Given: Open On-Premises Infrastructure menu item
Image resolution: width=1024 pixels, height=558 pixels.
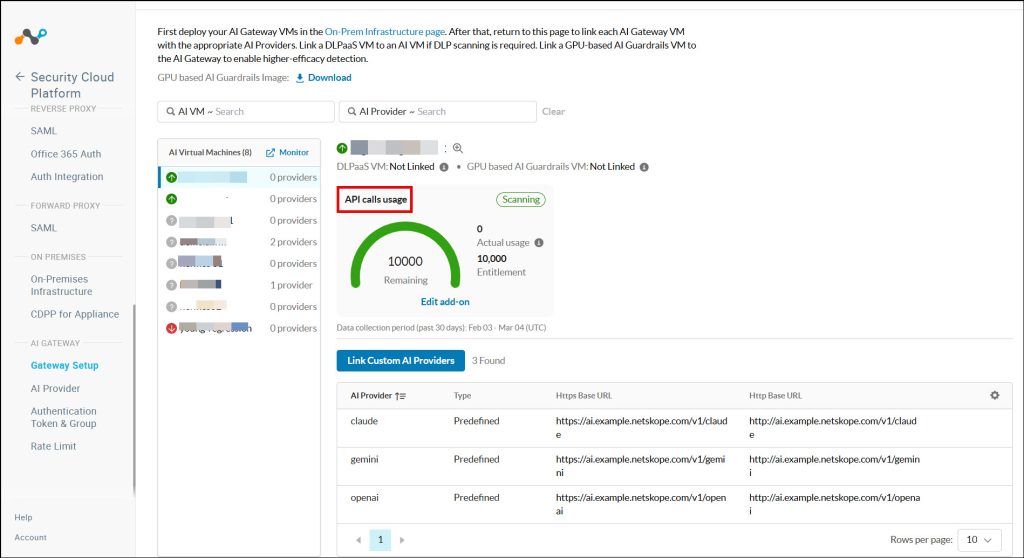Looking at the screenshot, I should click(61, 285).
